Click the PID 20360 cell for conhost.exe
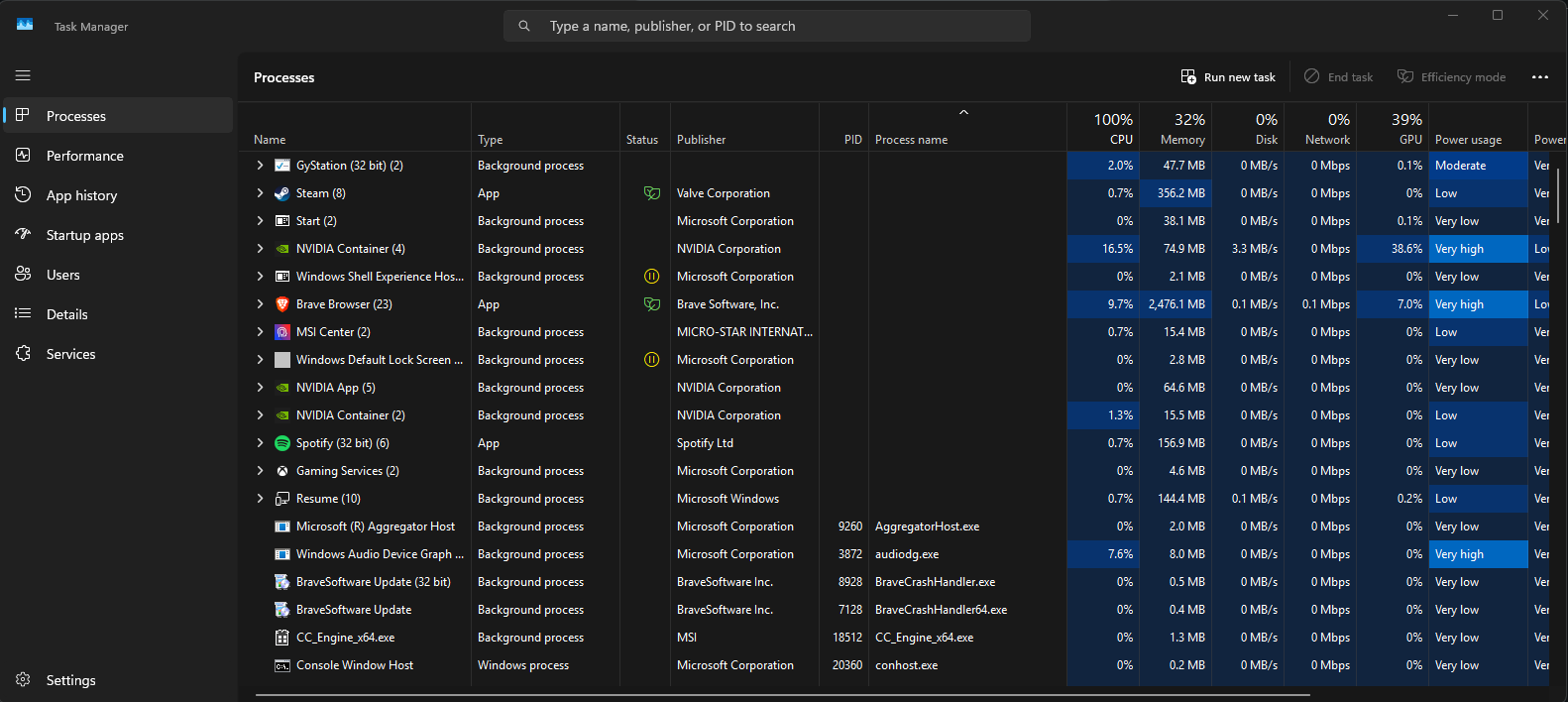The width and height of the screenshot is (1568, 702). [843, 665]
